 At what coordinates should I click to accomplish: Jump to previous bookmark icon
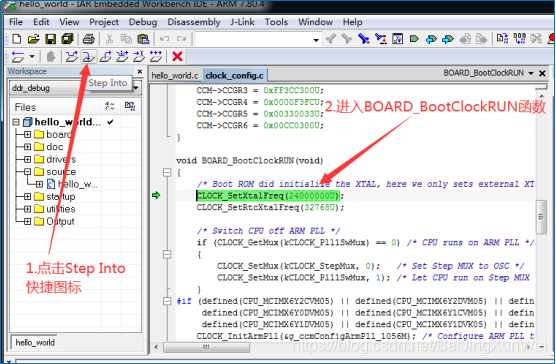point(431,39)
